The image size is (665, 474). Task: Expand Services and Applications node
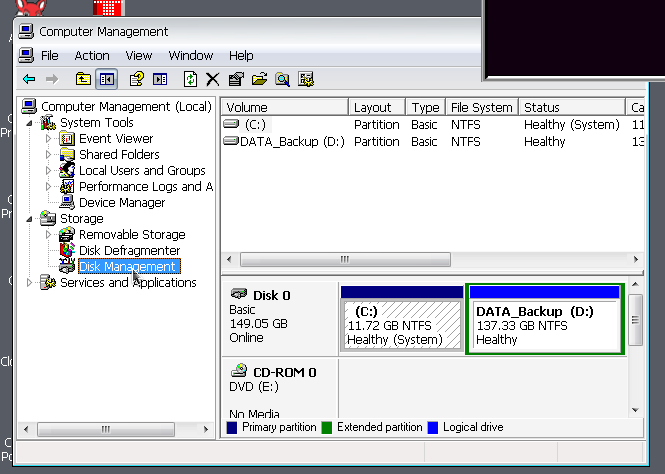click(29, 282)
